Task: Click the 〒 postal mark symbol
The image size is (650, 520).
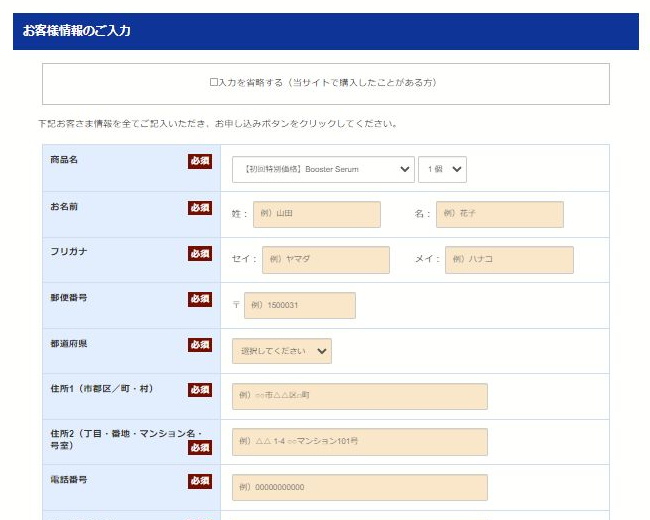Action: pos(236,305)
